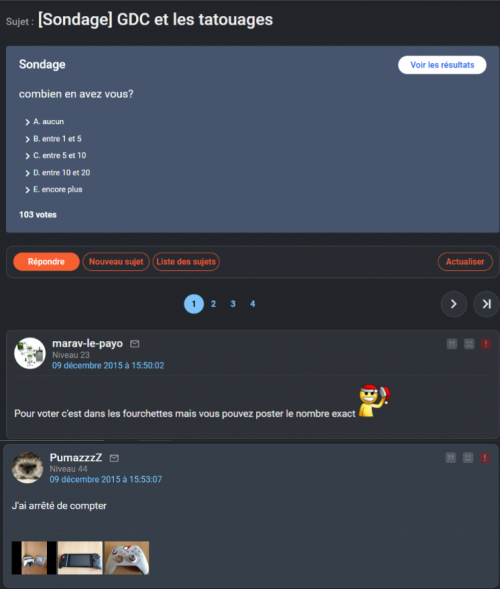
Task: Switch to page 4 of the topic
Action: 252,304
